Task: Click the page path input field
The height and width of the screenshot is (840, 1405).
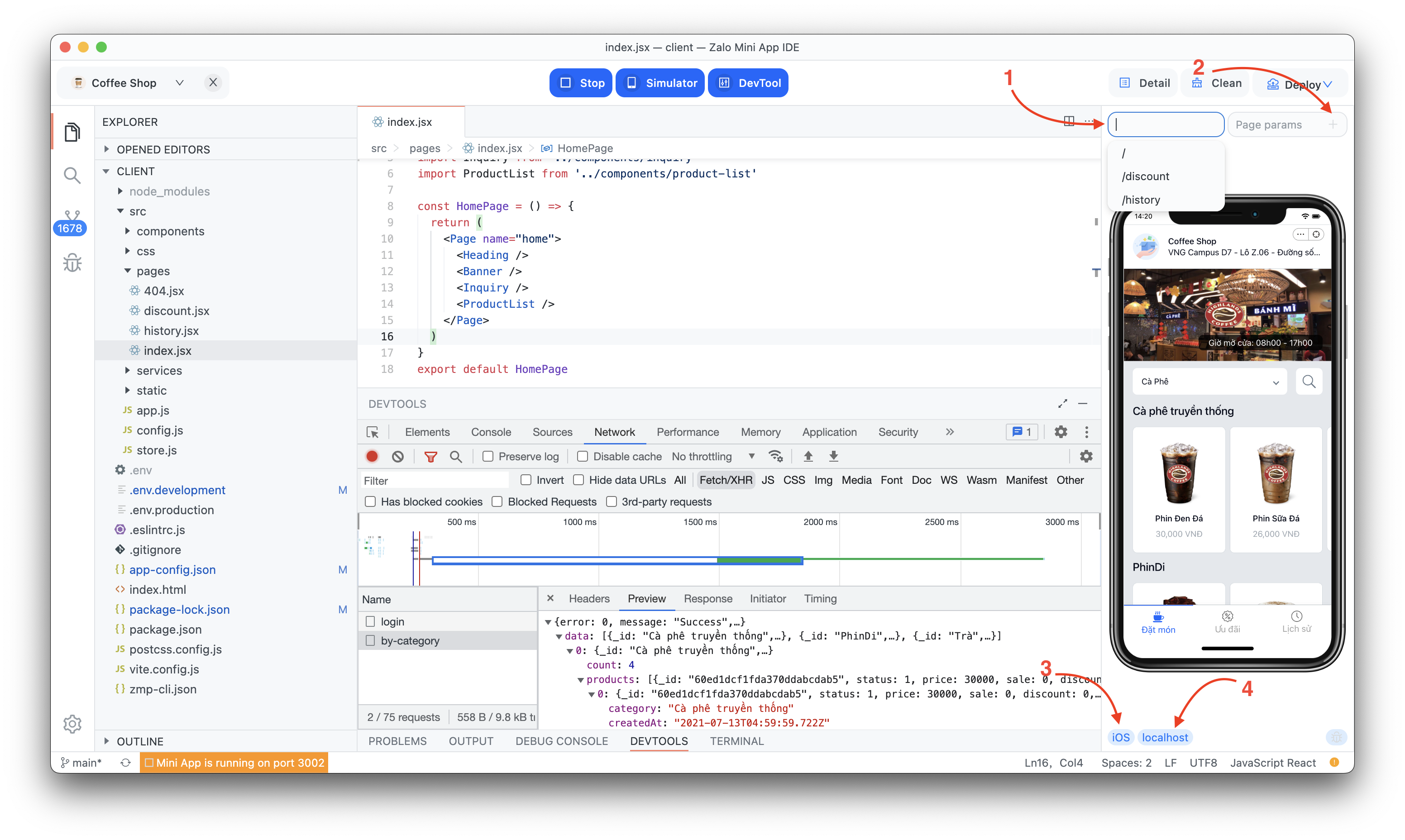Action: (1166, 124)
